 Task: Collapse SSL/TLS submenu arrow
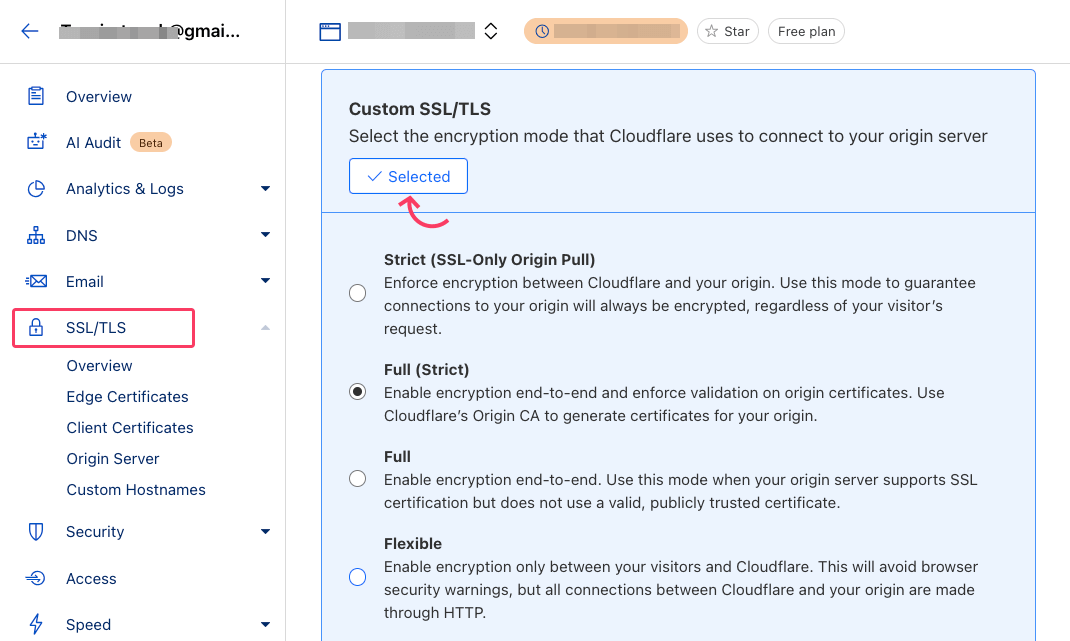(265, 328)
